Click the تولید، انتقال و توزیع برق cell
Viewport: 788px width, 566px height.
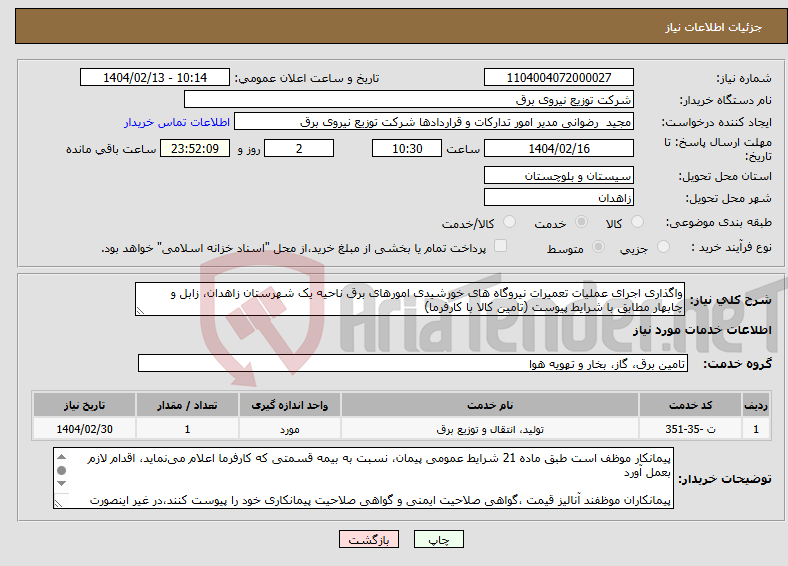tap(489, 429)
